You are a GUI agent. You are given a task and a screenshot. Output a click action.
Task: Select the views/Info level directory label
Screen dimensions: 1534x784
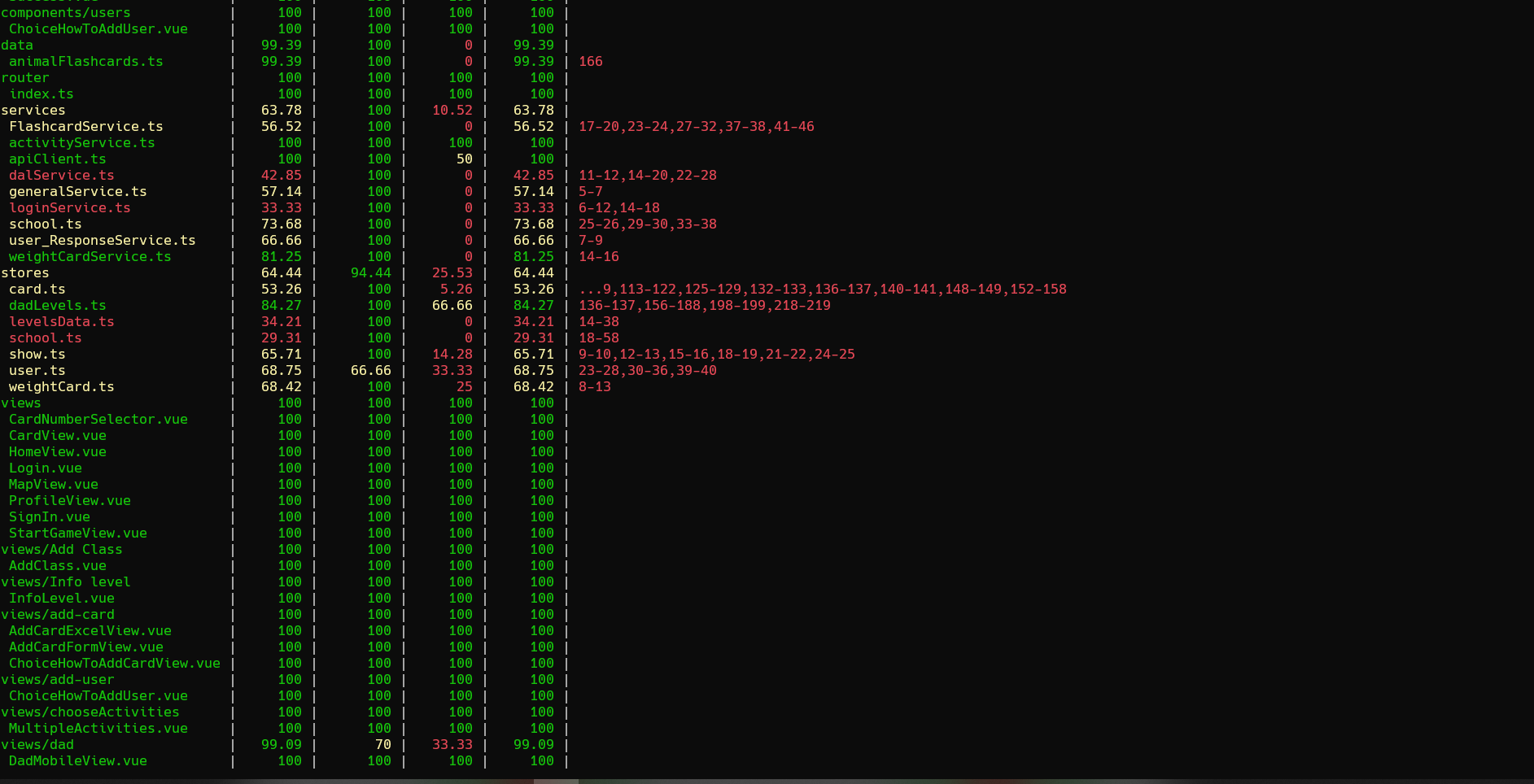[66, 582]
